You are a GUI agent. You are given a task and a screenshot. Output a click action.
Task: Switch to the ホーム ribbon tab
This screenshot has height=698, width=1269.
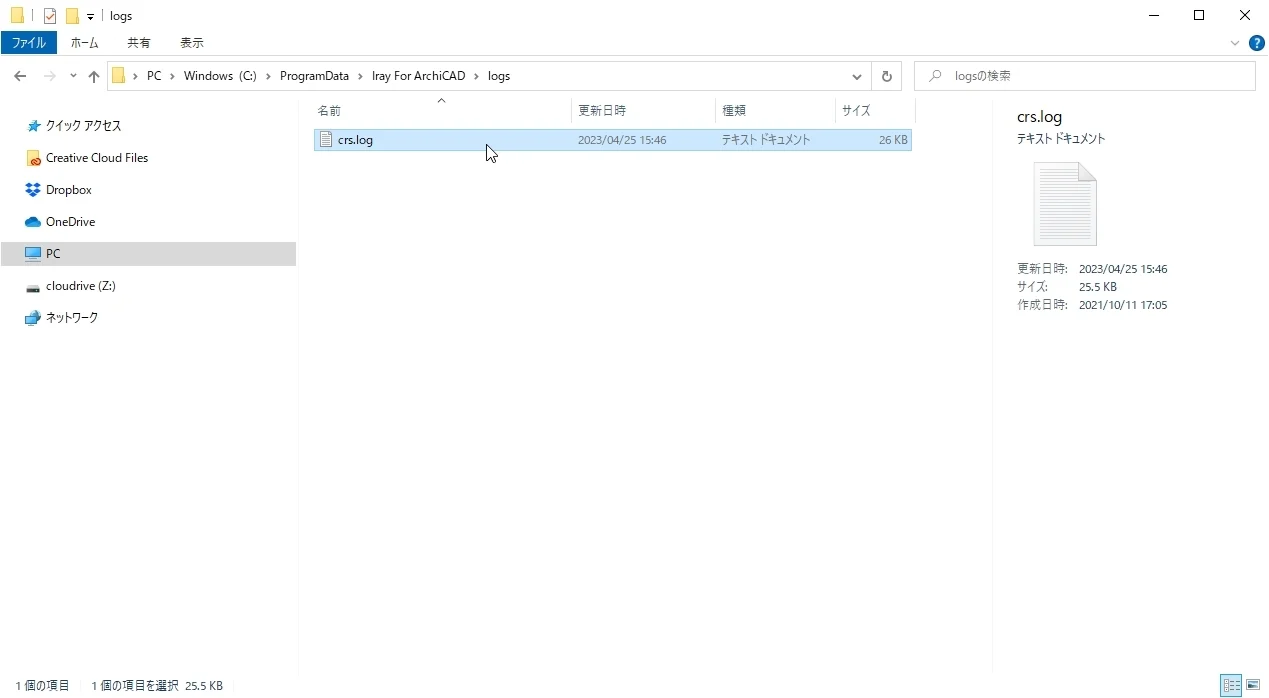pyautogui.click(x=85, y=43)
